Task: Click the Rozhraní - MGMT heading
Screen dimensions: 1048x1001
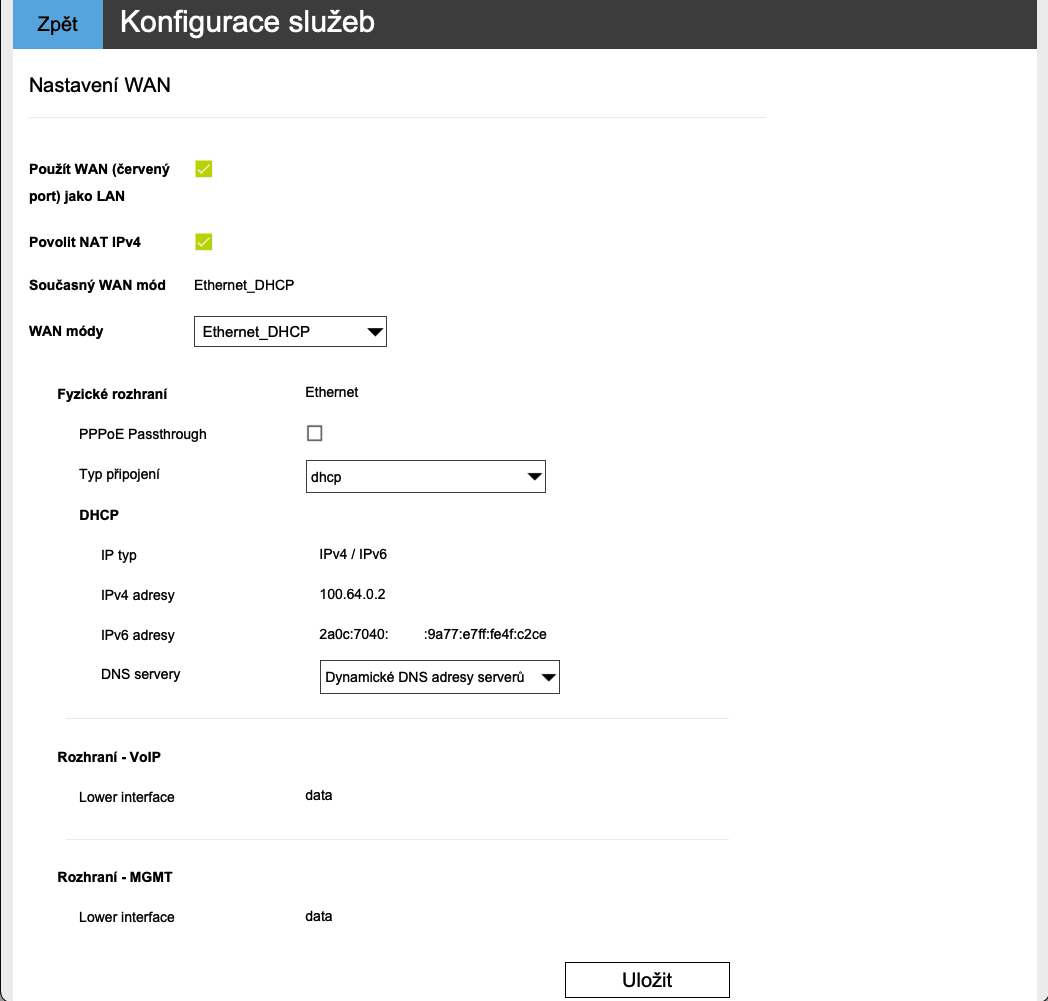Action: [115, 877]
